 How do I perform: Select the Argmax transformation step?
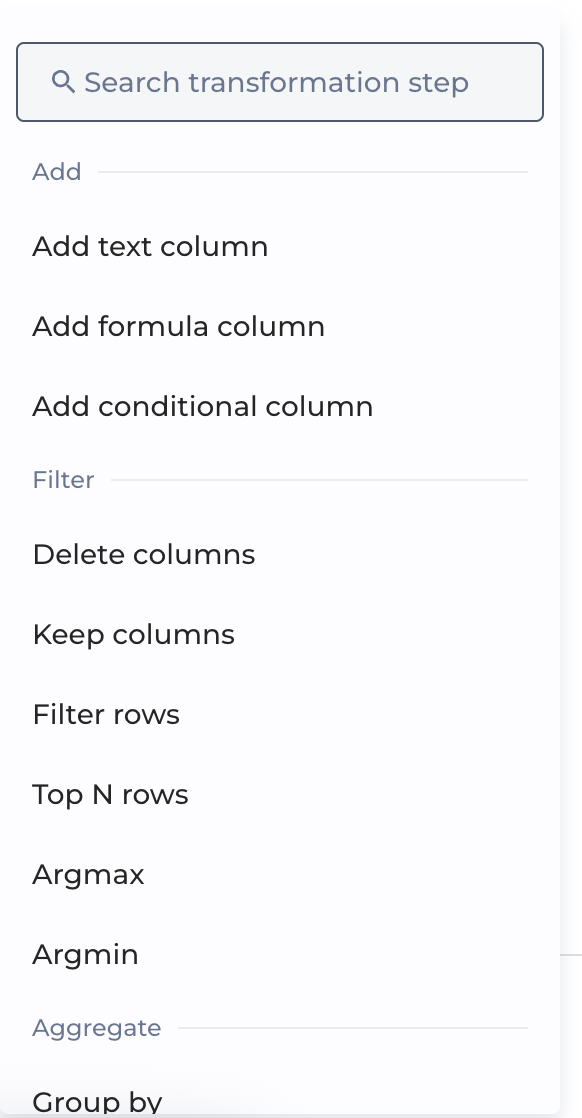click(88, 874)
